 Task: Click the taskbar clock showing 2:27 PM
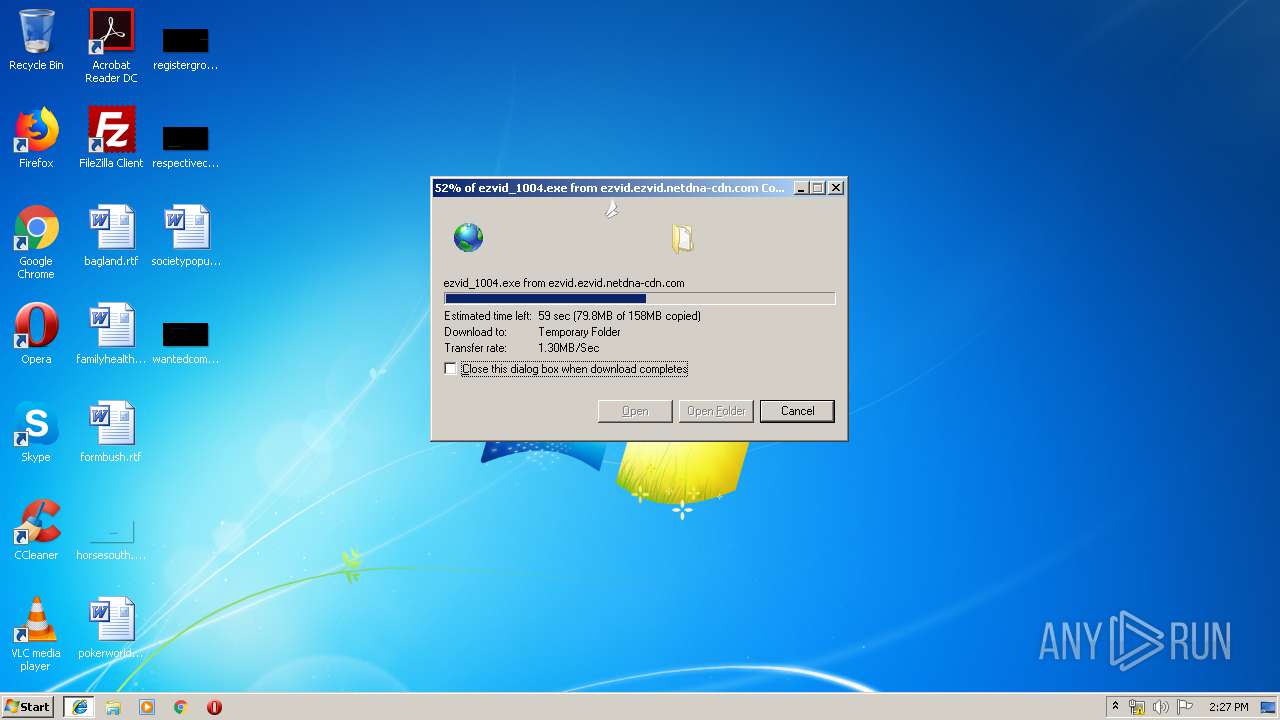click(x=1228, y=707)
